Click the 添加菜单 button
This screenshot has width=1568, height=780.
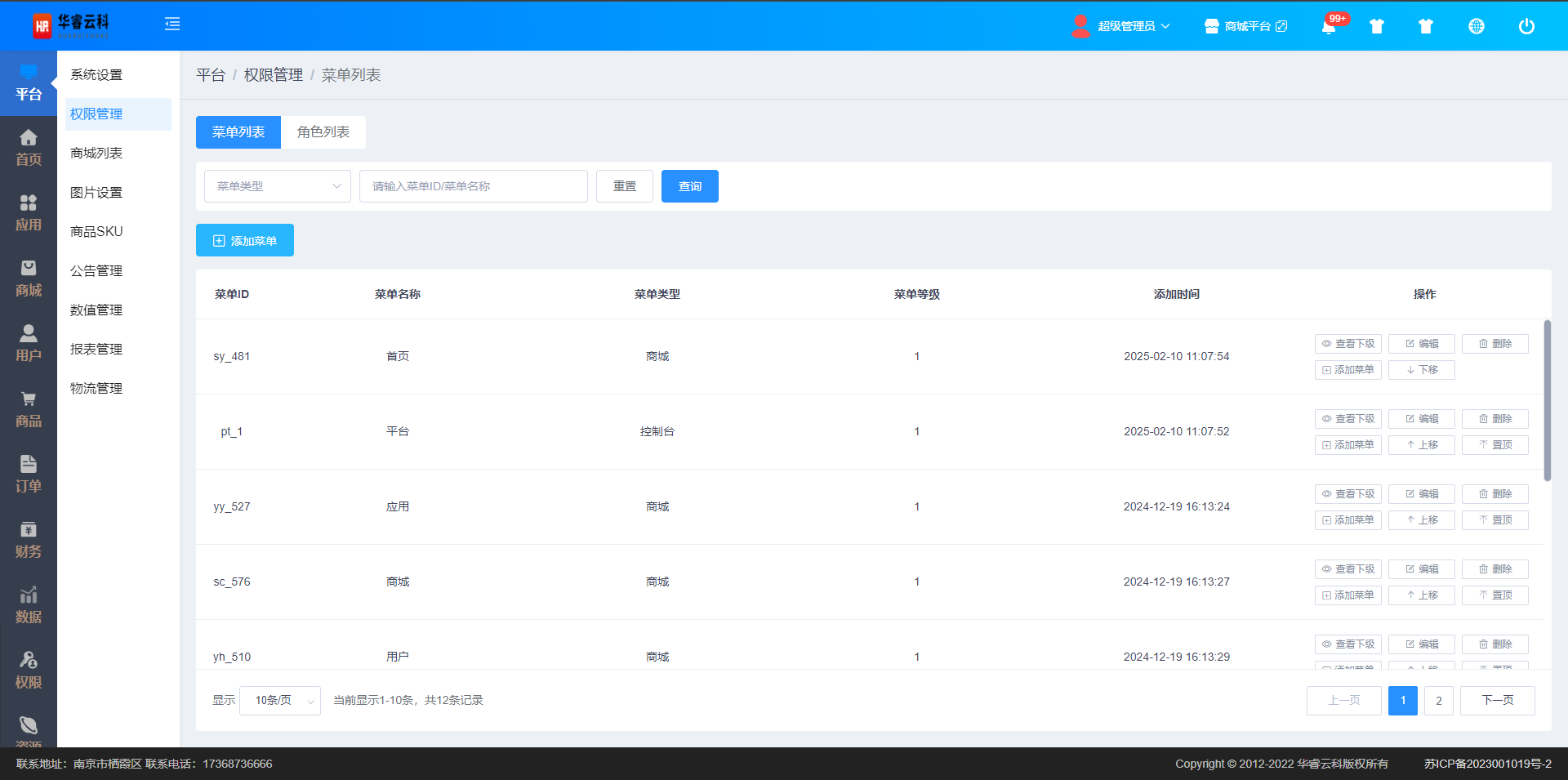(x=245, y=241)
